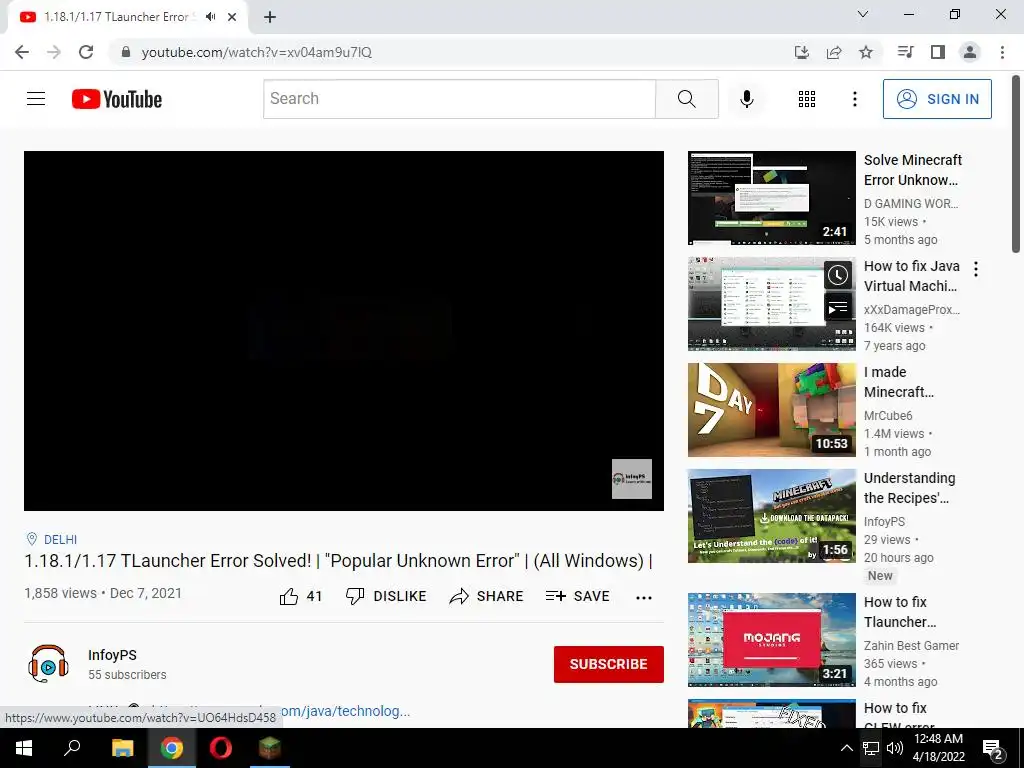This screenshot has width=1024, height=768.
Task: Open menu for How to fix Java video
Action: tap(976, 268)
